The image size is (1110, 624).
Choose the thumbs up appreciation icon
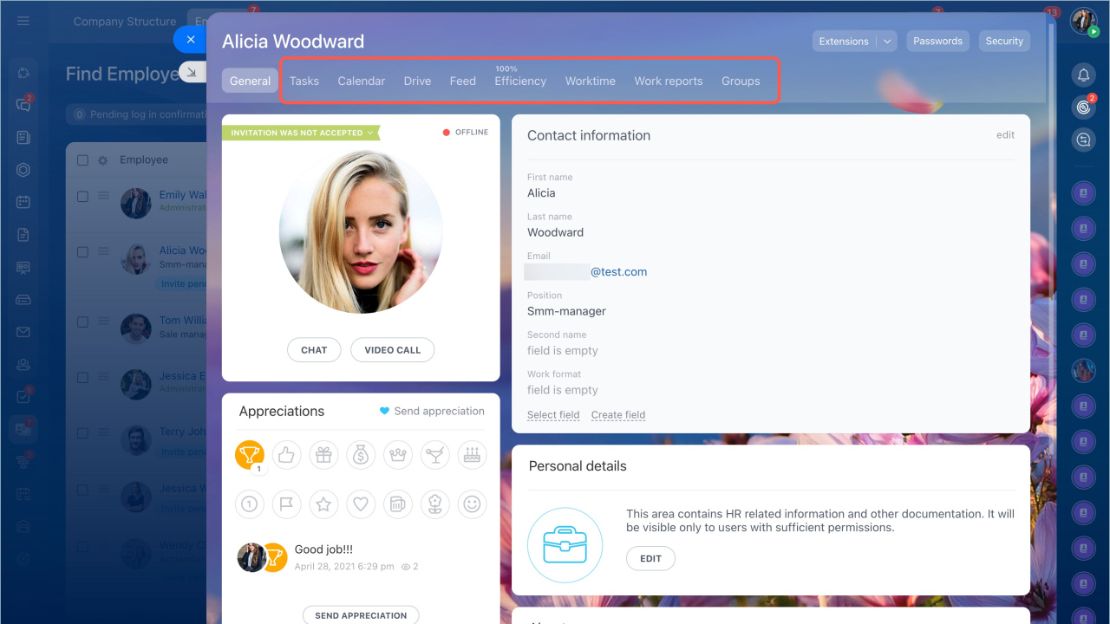286,455
